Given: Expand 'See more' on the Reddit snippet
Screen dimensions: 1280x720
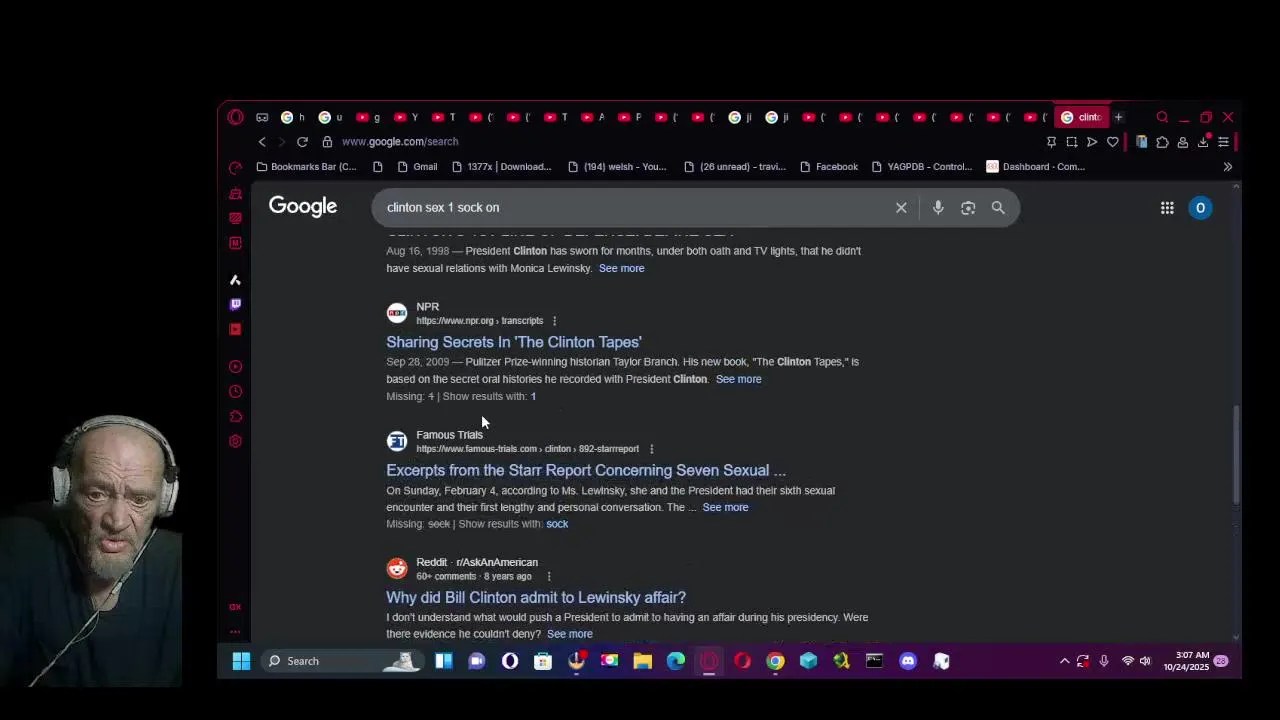Looking at the screenshot, I should coord(569,634).
